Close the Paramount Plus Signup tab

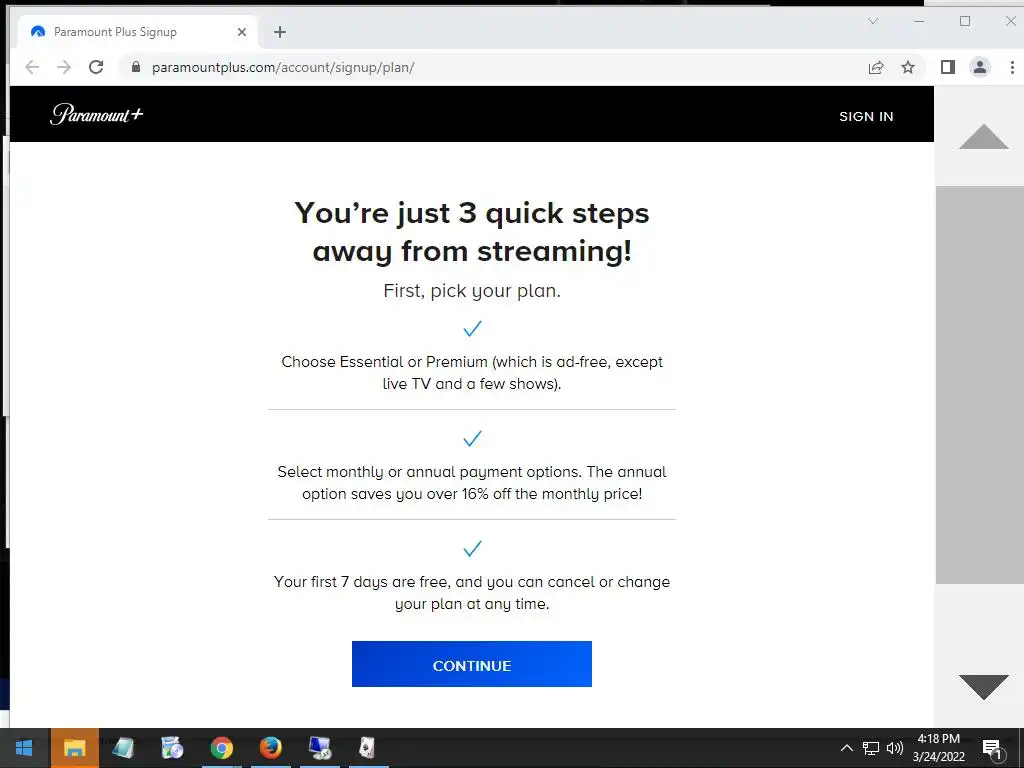[x=242, y=31]
